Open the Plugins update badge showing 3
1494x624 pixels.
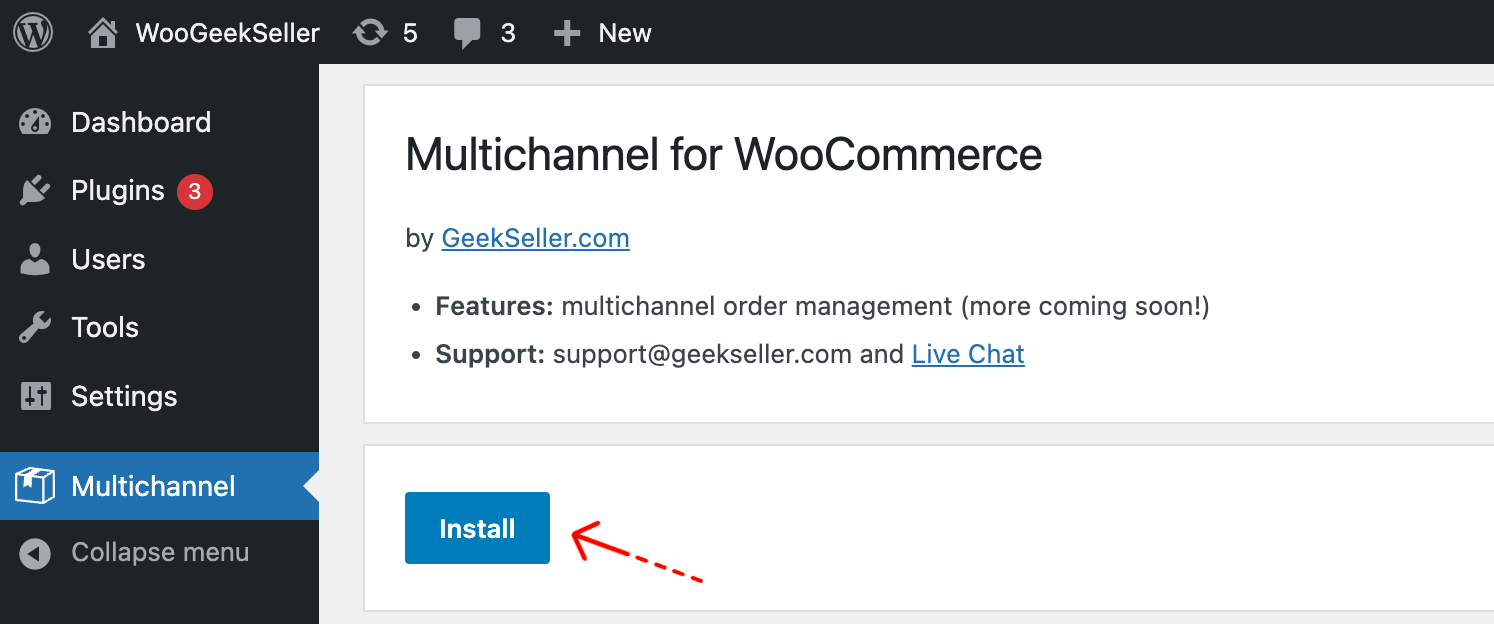tap(196, 190)
